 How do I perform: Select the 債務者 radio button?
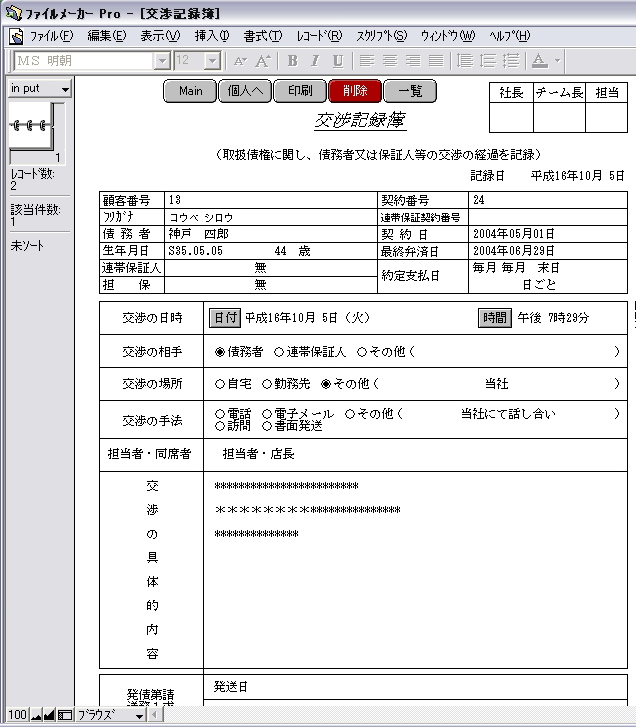point(220,352)
